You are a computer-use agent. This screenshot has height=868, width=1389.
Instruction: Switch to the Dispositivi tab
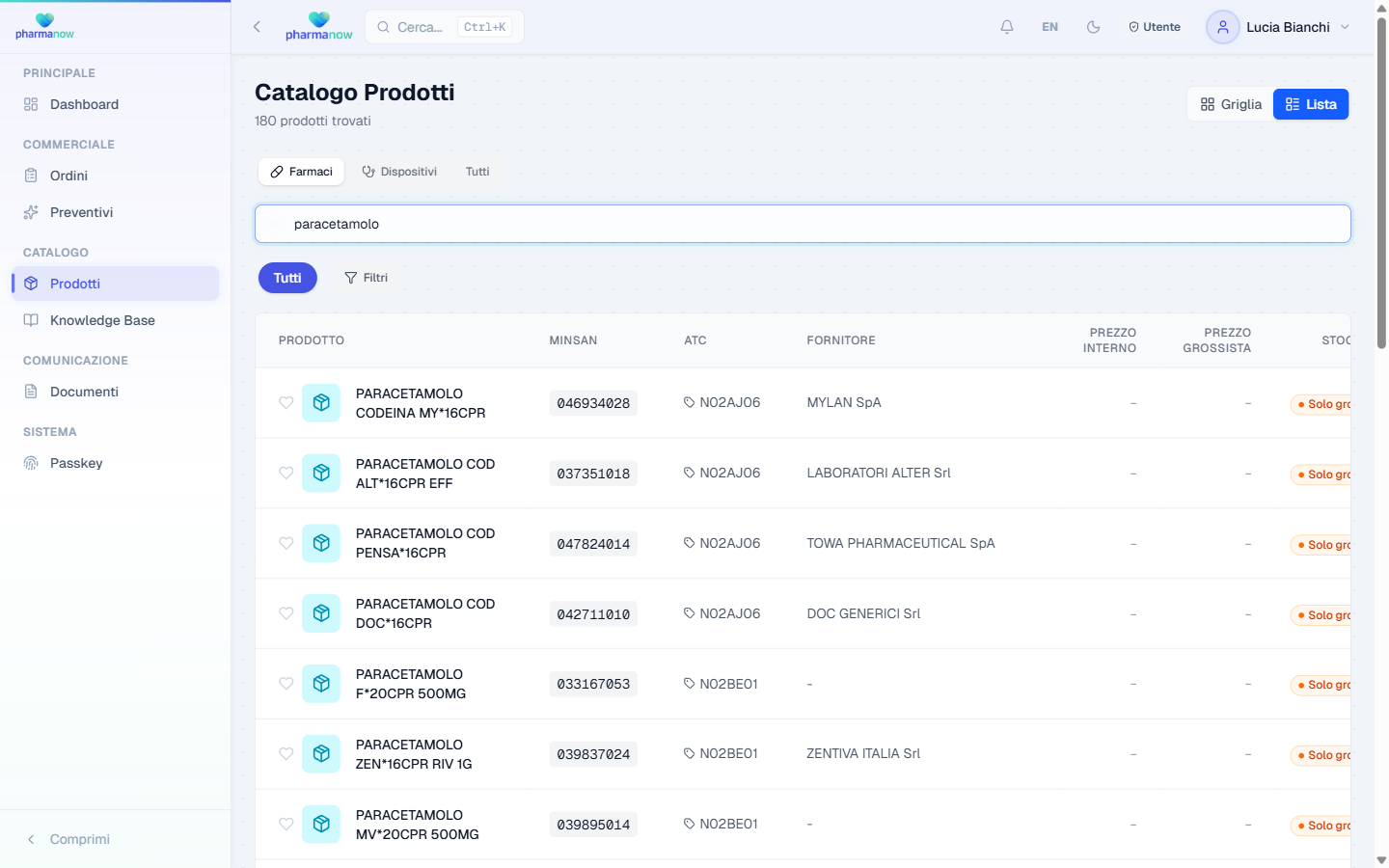pos(399,172)
